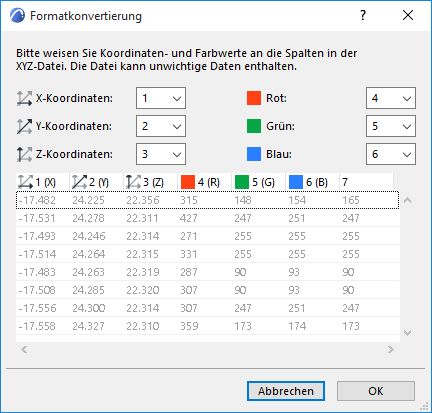The image size is (432, 413).
Task: Select the row with X value -17.558
Action: coord(207,326)
